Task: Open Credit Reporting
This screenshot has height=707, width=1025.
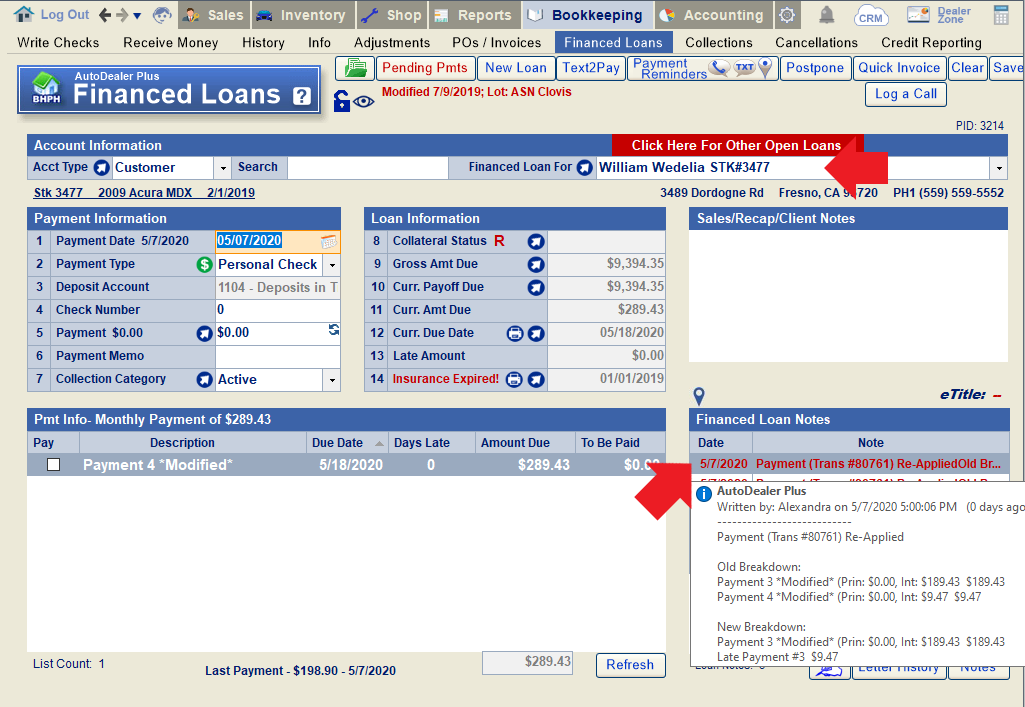Action: [931, 42]
